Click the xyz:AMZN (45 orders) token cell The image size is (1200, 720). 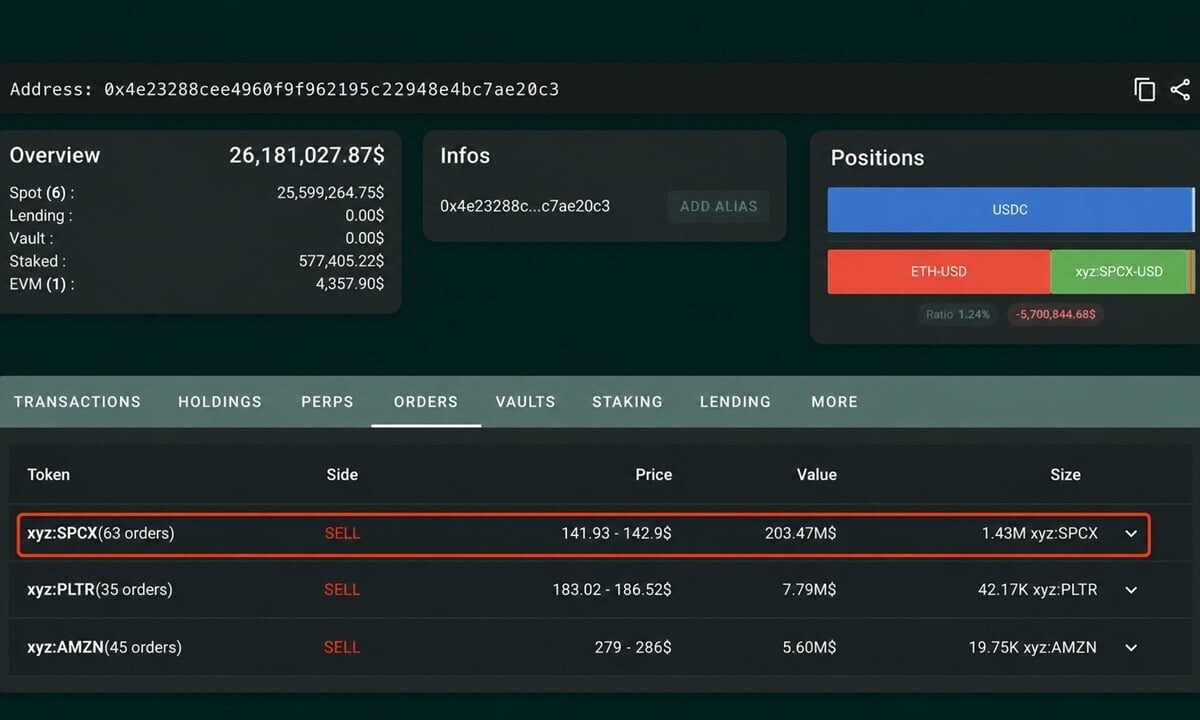tap(104, 648)
